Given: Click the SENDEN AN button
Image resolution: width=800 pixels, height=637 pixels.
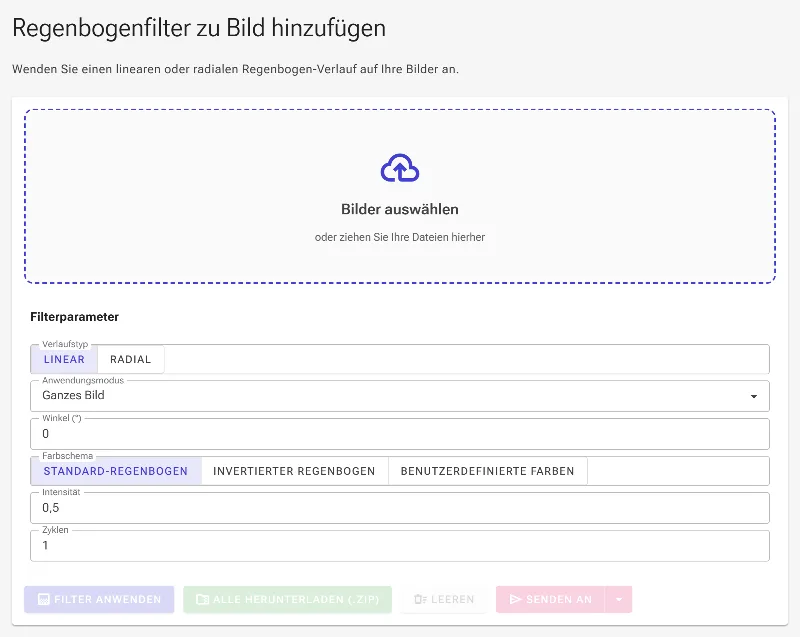Looking at the screenshot, I should pyautogui.click(x=551, y=599).
